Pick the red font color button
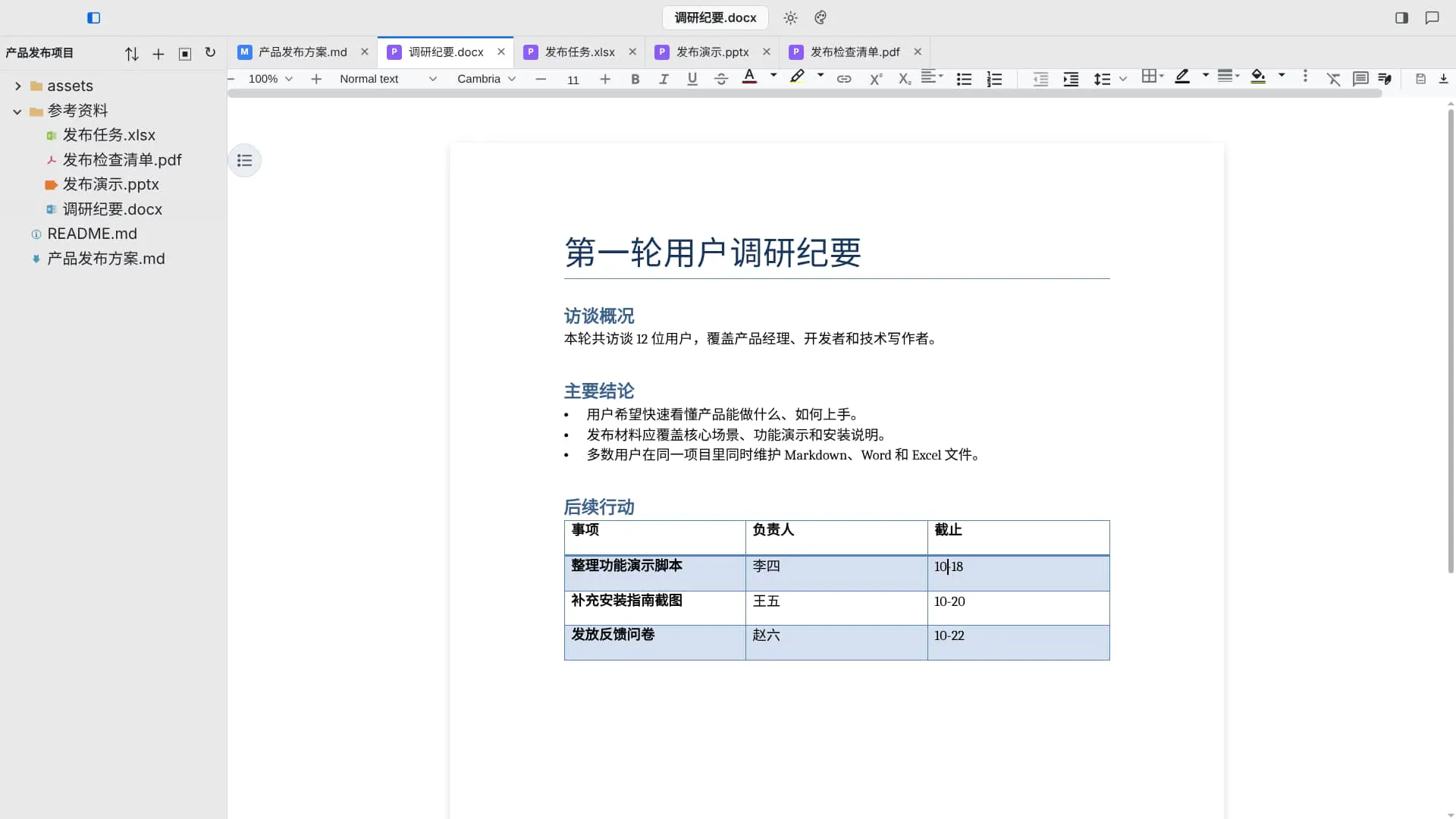 (x=749, y=77)
